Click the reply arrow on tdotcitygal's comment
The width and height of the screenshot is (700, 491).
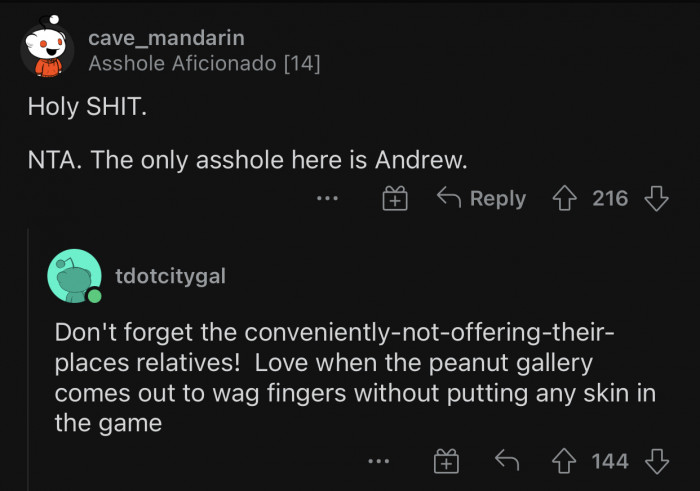tap(509, 461)
